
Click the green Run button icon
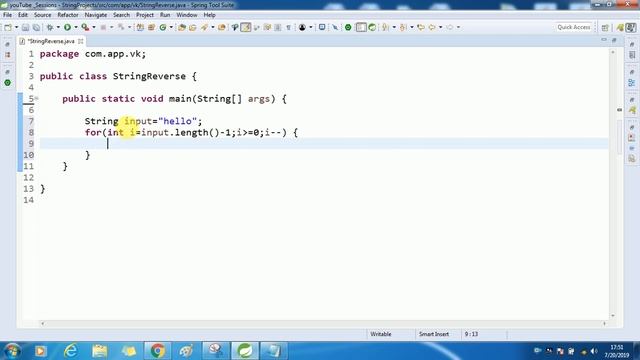coord(67,27)
